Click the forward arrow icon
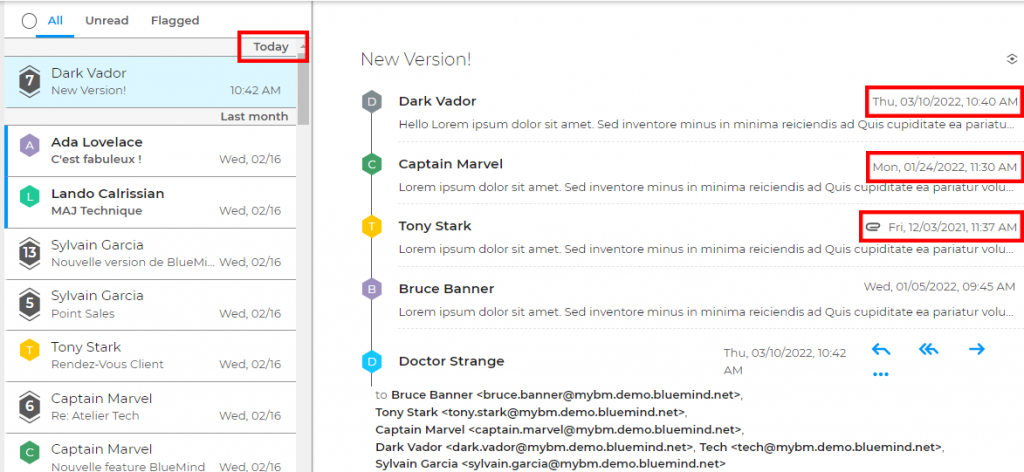This screenshot has width=1024, height=472. point(976,350)
